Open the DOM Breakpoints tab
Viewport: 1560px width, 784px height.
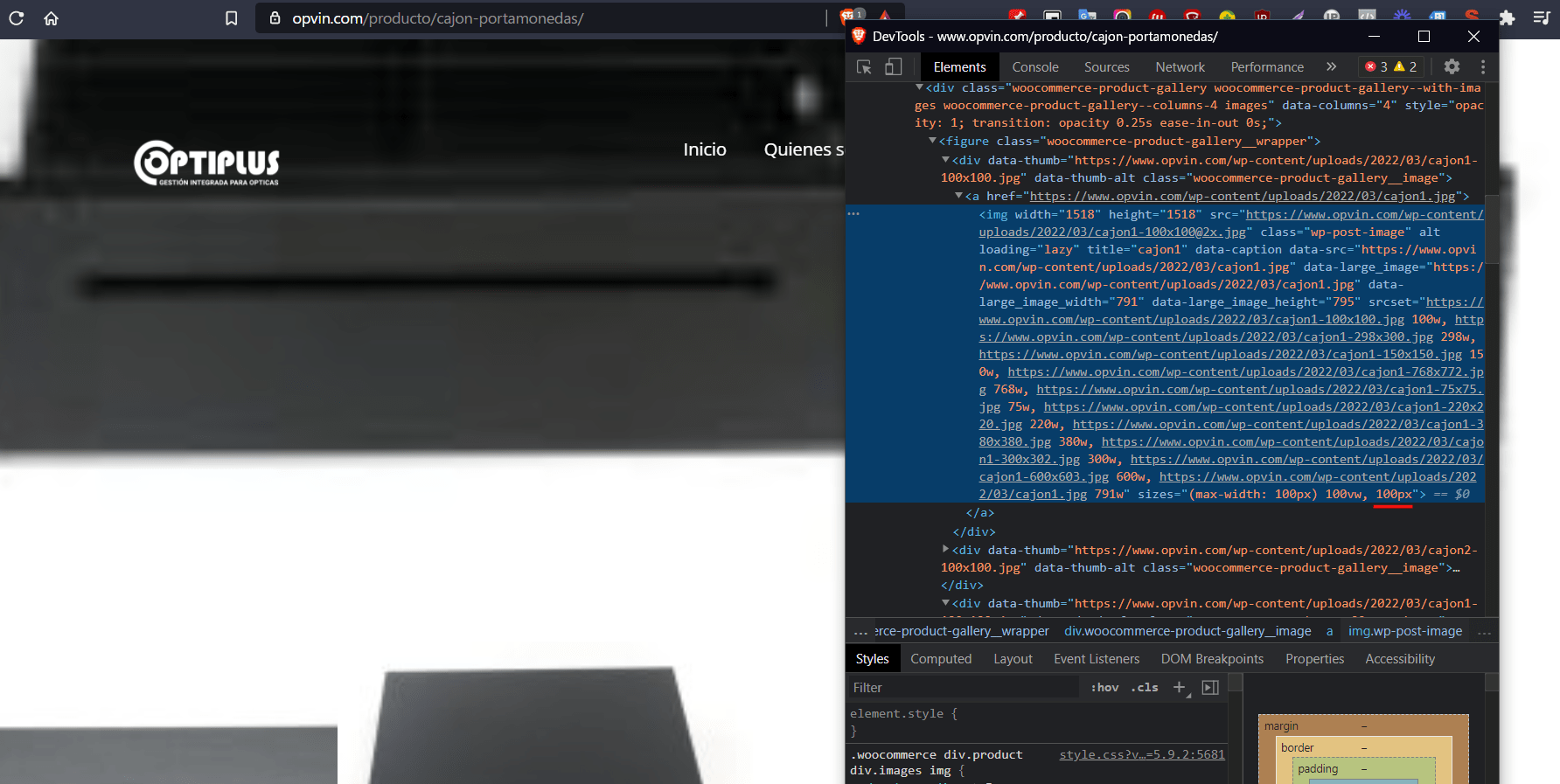point(1212,659)
